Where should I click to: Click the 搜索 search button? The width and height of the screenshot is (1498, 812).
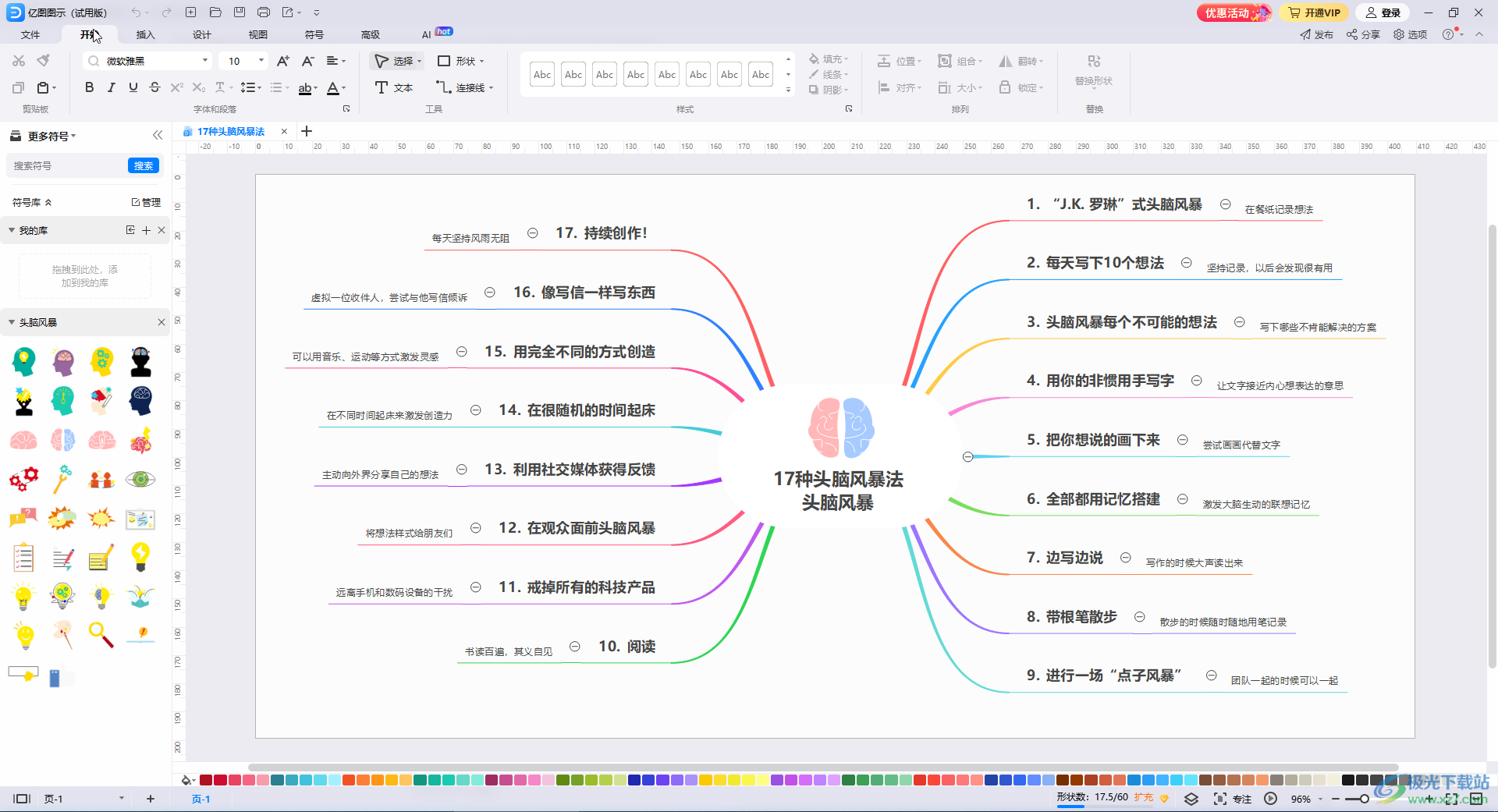[x=144, y=165]
